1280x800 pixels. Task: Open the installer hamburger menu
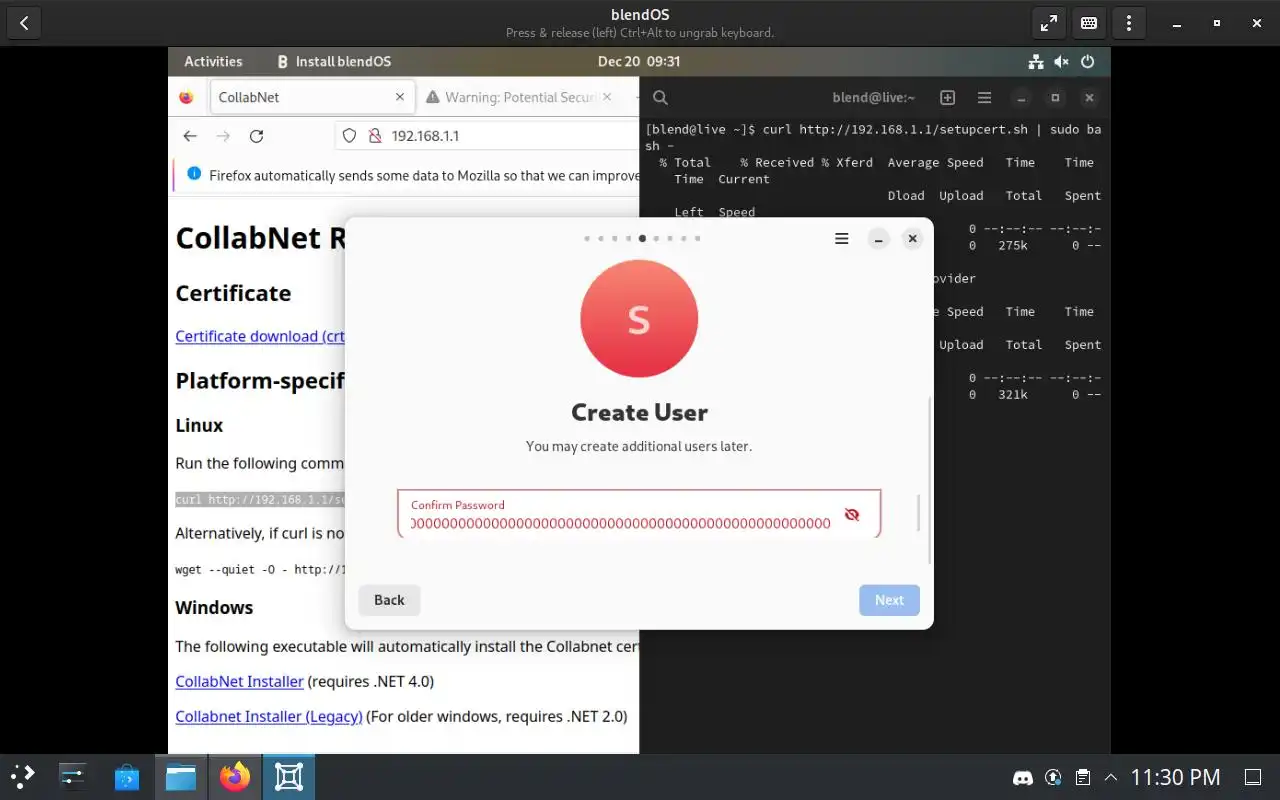[842, 239]
